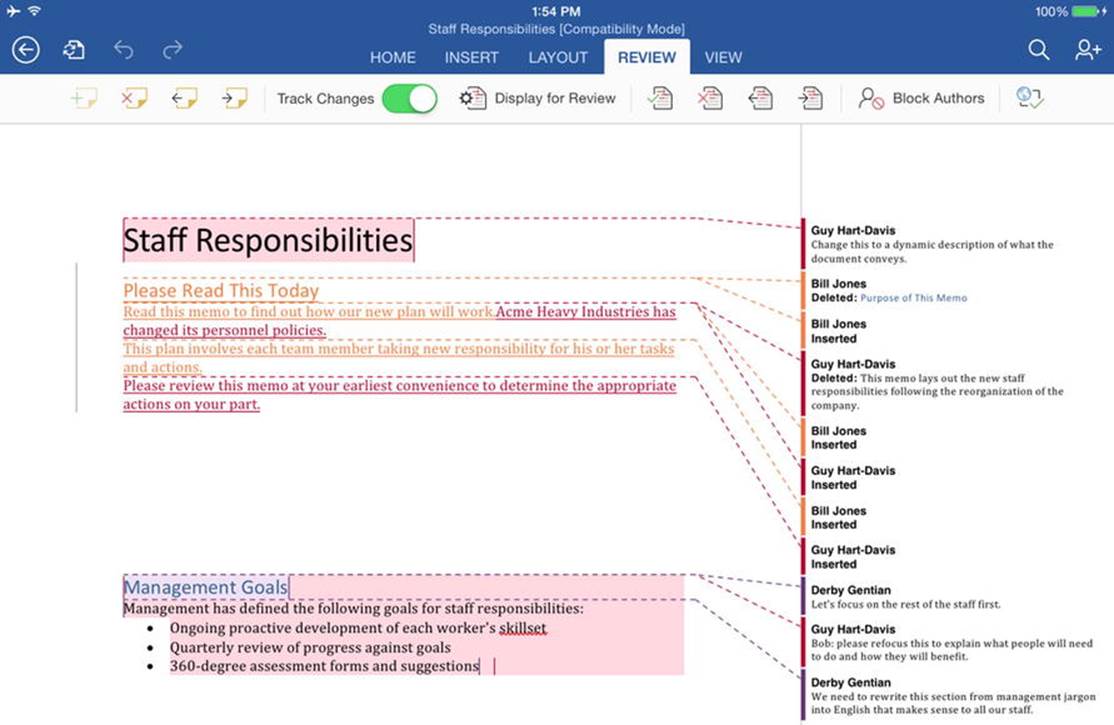Switch to the LAYOUT tab

[x=558, y=58]
